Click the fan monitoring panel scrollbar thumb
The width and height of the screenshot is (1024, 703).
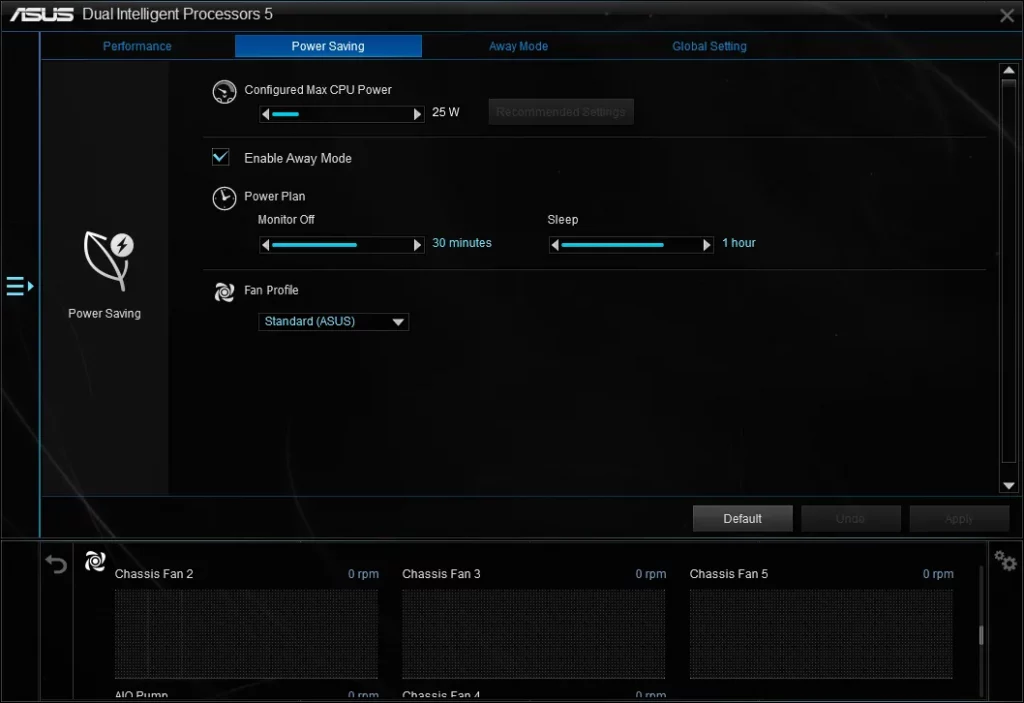[981, 634]
